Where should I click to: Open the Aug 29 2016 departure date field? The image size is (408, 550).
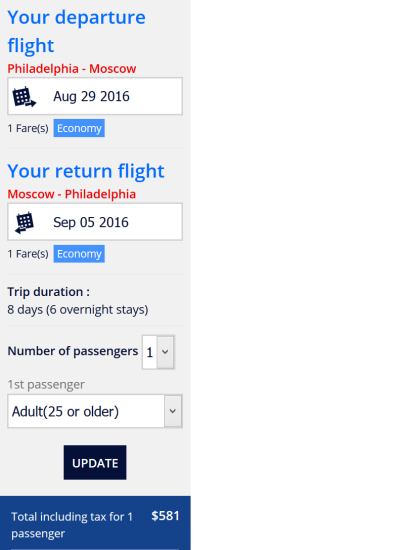(x=95, y=96)
